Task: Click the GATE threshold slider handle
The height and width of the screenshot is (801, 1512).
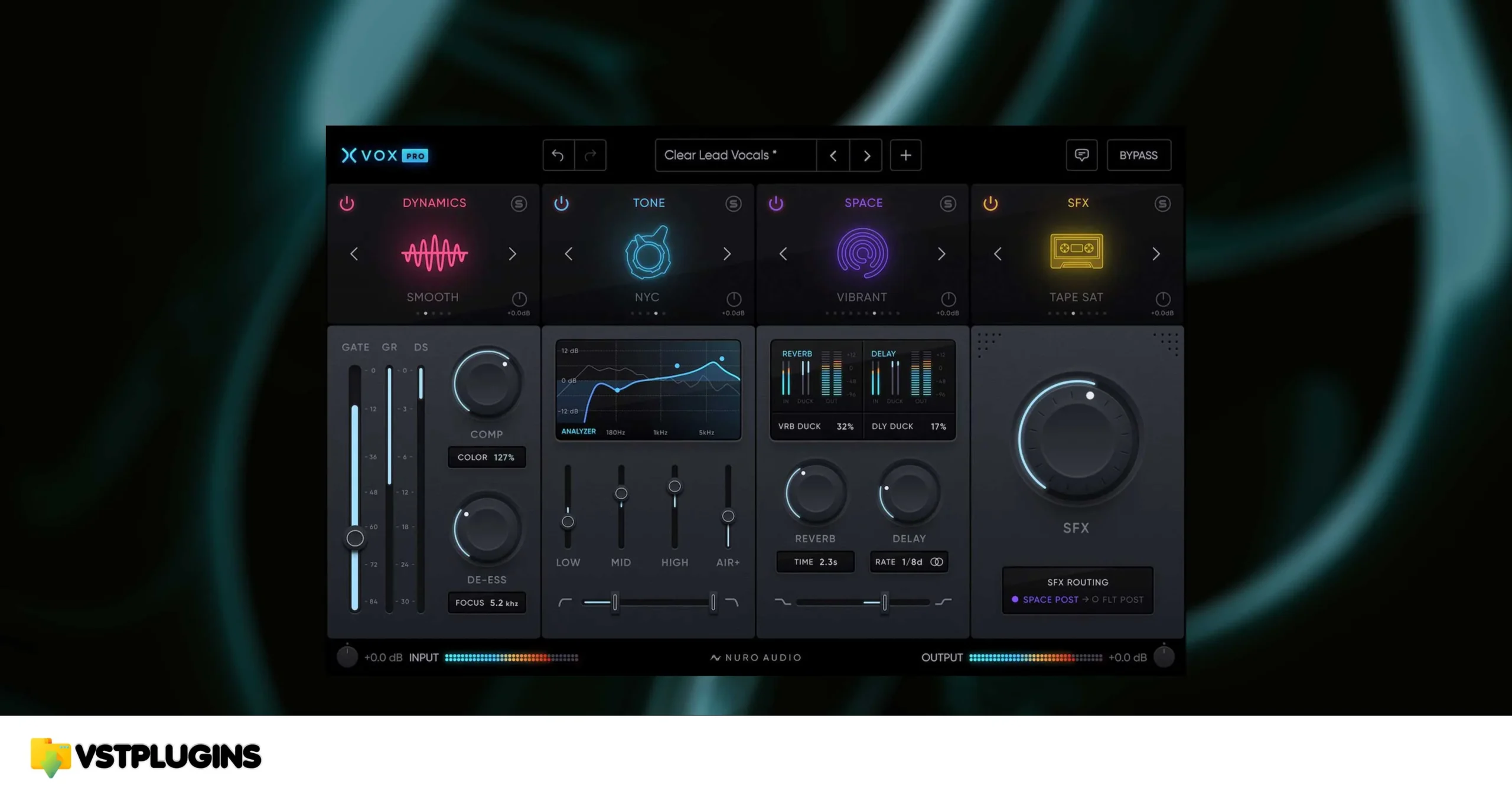Action: (355, 538)
